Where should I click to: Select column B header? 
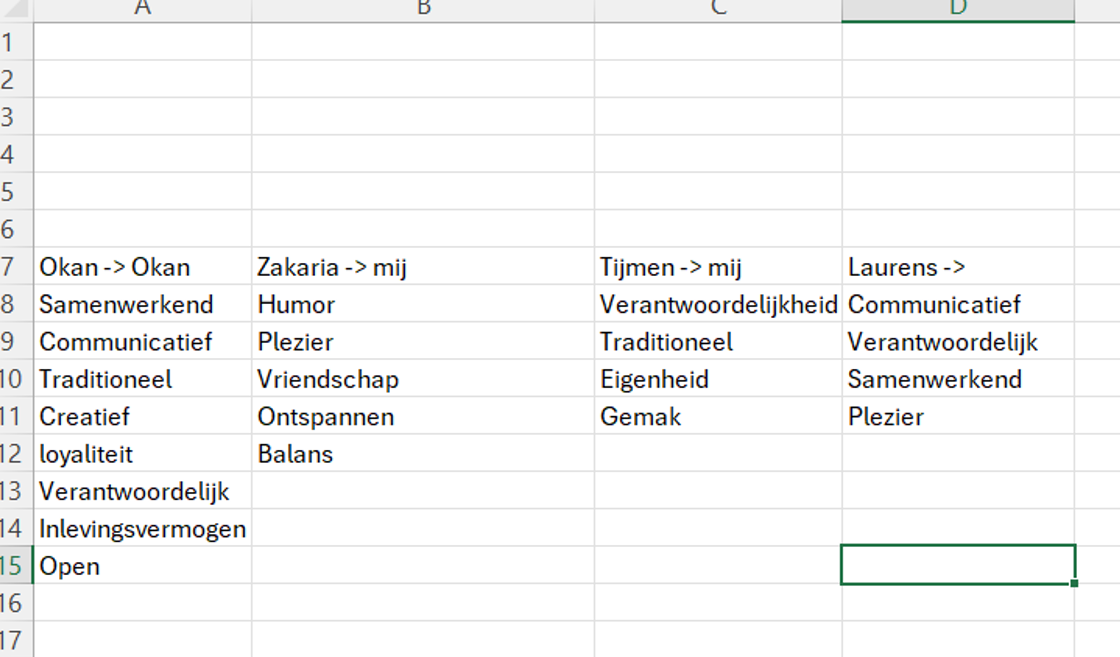click(423, 9)
